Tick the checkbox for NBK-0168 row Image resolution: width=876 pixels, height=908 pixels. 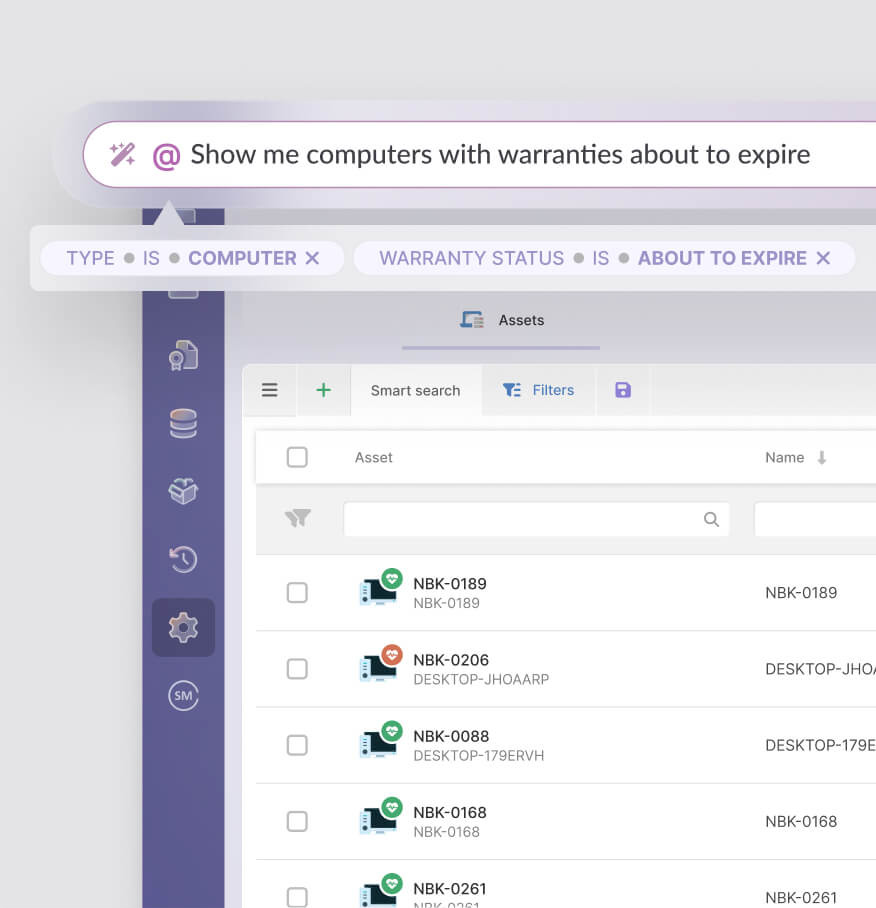click(297, 821)
